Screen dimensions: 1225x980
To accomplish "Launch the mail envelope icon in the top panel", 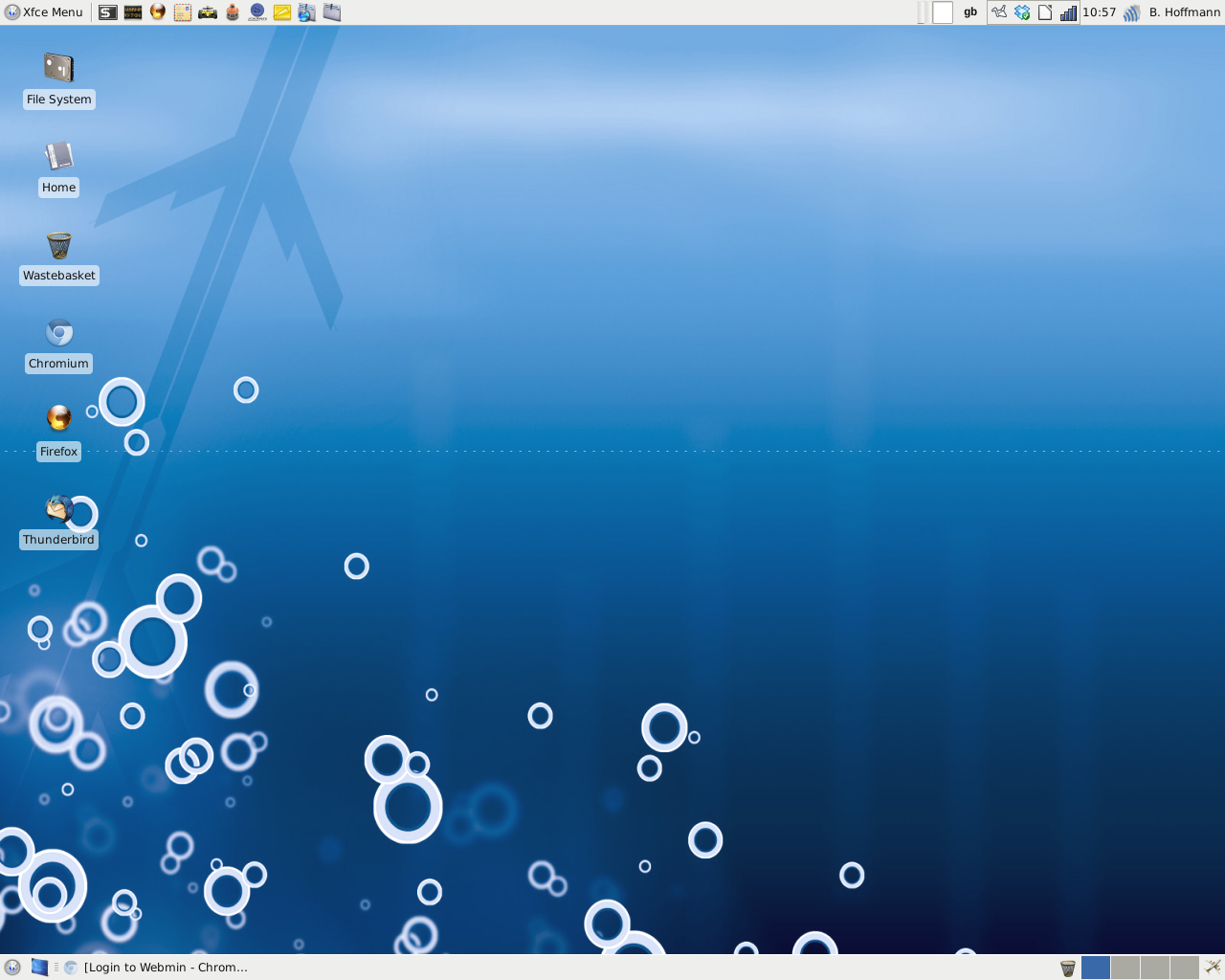I will point(182,12).
